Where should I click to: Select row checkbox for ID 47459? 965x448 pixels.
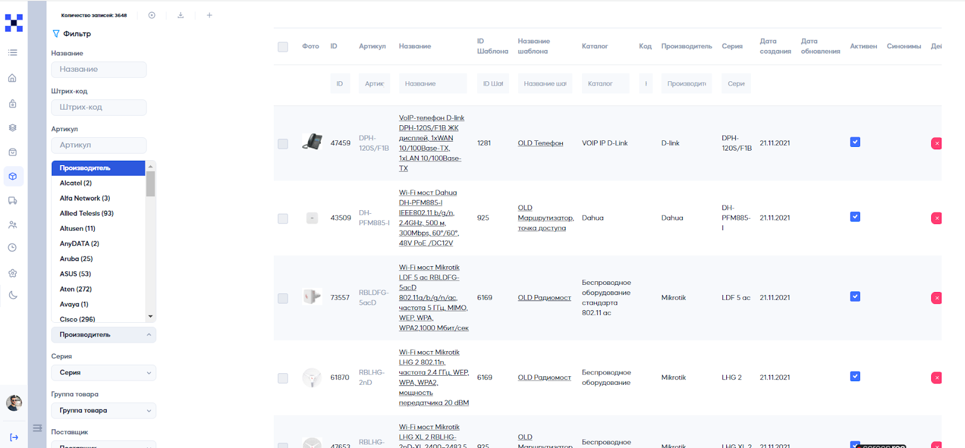282,143
